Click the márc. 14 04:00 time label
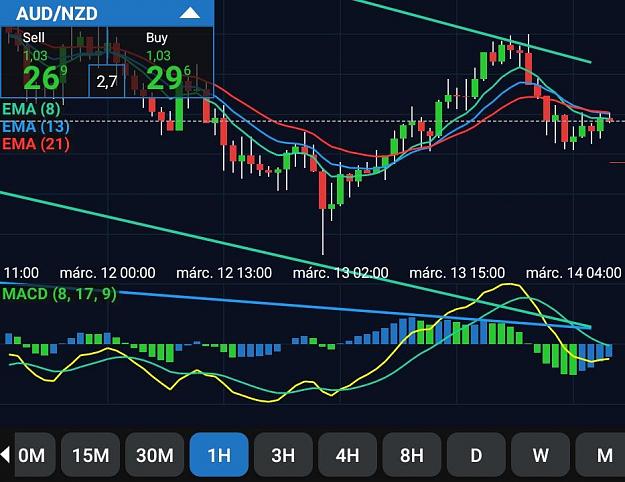625x482 pixels. coord(574,273)
